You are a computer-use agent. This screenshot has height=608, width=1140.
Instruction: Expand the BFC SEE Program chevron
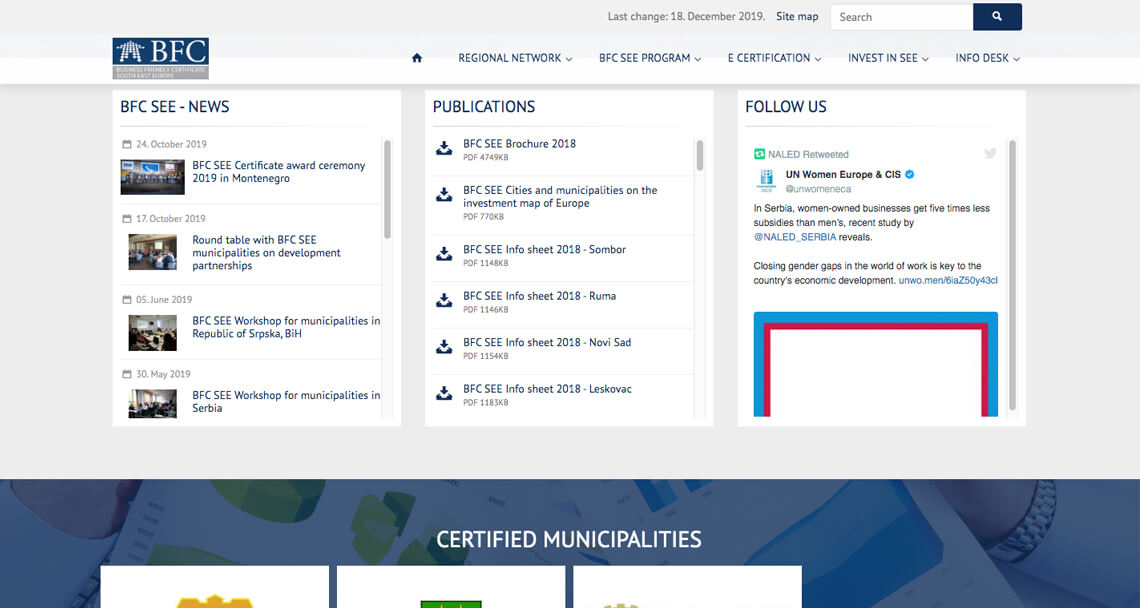click(698, 59)
